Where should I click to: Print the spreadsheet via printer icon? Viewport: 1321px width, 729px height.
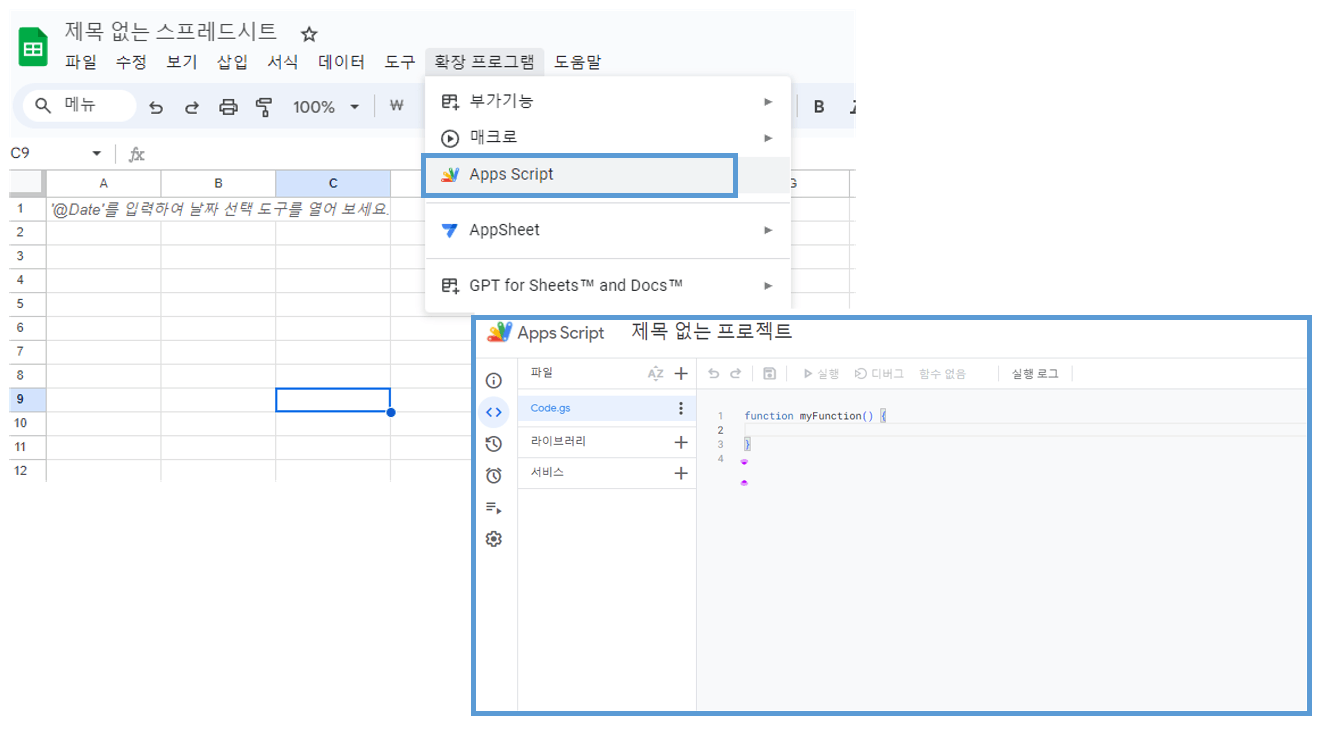229,107
